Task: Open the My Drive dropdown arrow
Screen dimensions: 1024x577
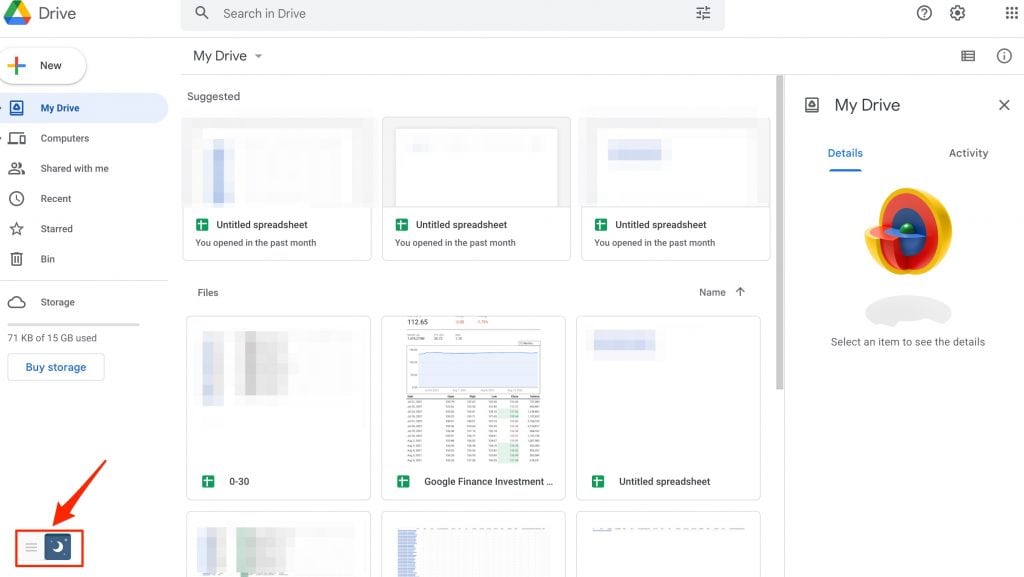Action: (259, 56)
